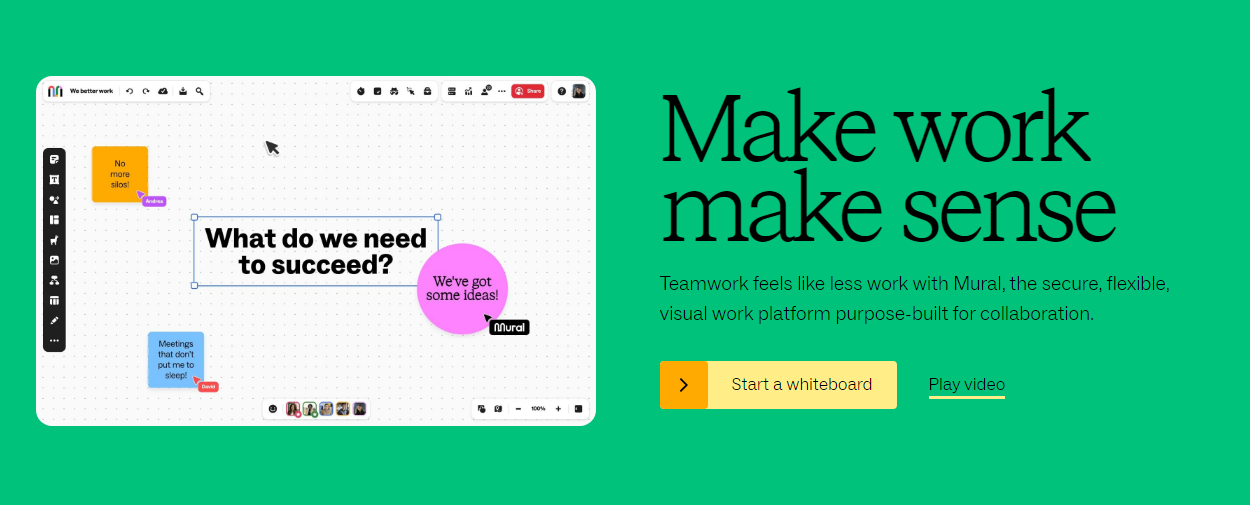Screen dimensions: 1250x505
Task: Open the 100% zoom level menu
Action: pyautogui.click(x=538, y=409)
